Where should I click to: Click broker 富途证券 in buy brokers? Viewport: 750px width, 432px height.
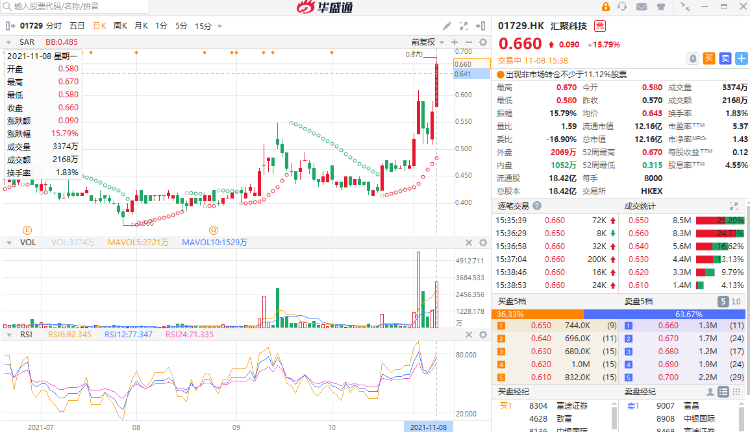[572, 406]
